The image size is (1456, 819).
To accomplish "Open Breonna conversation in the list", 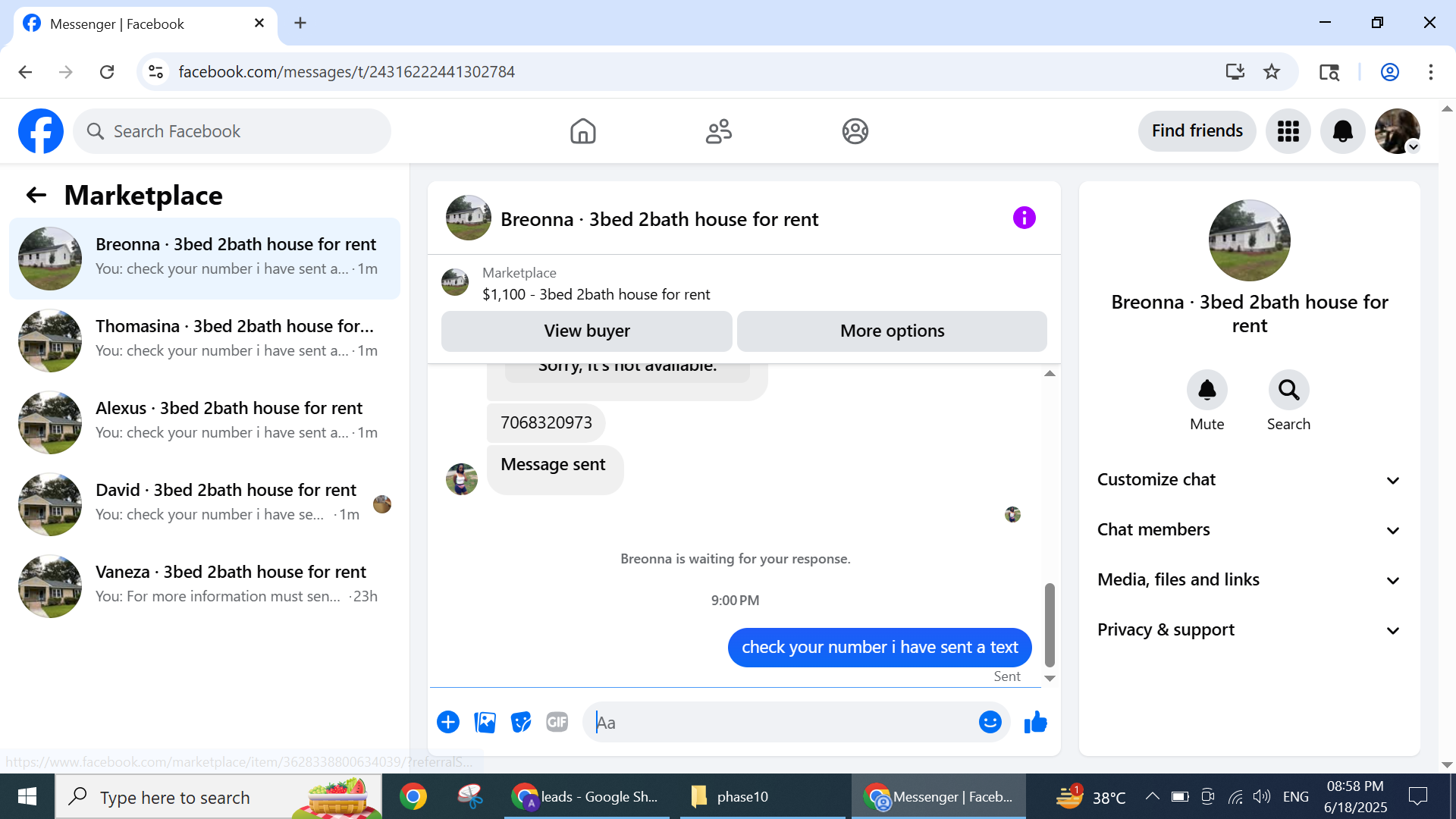I will point(205,259).
